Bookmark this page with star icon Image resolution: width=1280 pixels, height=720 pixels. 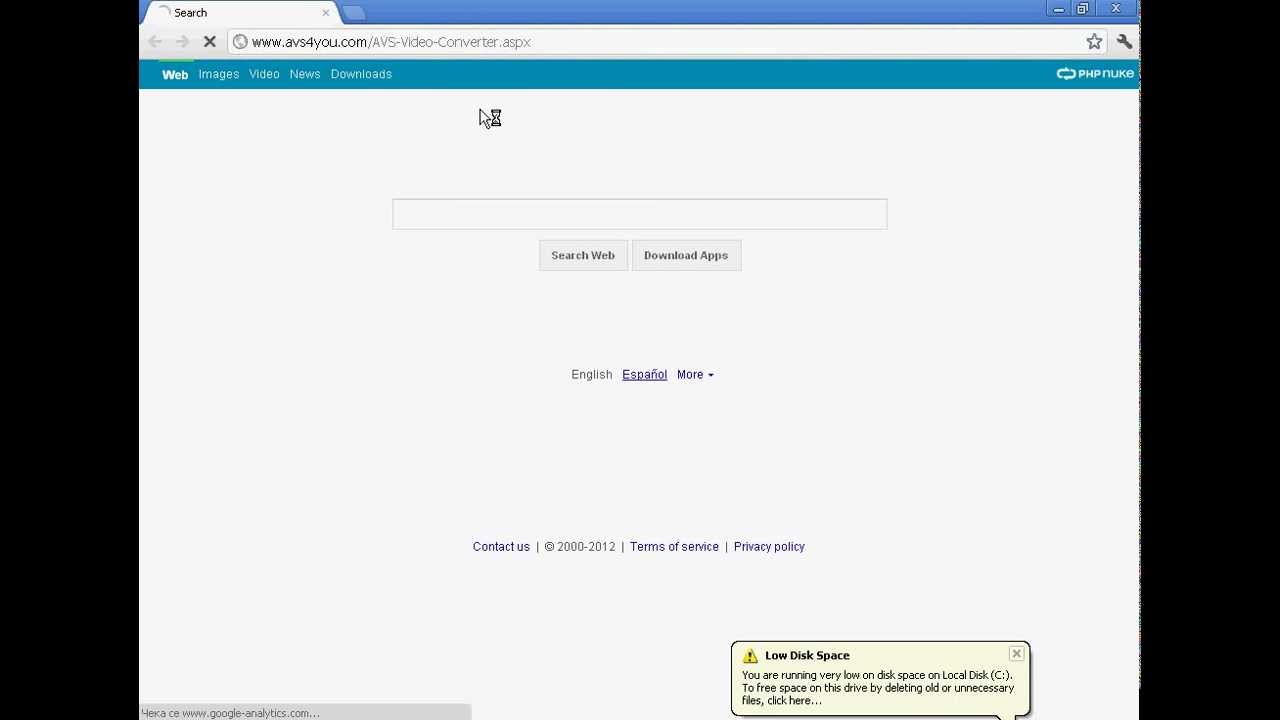click(x=1094, y=42)
